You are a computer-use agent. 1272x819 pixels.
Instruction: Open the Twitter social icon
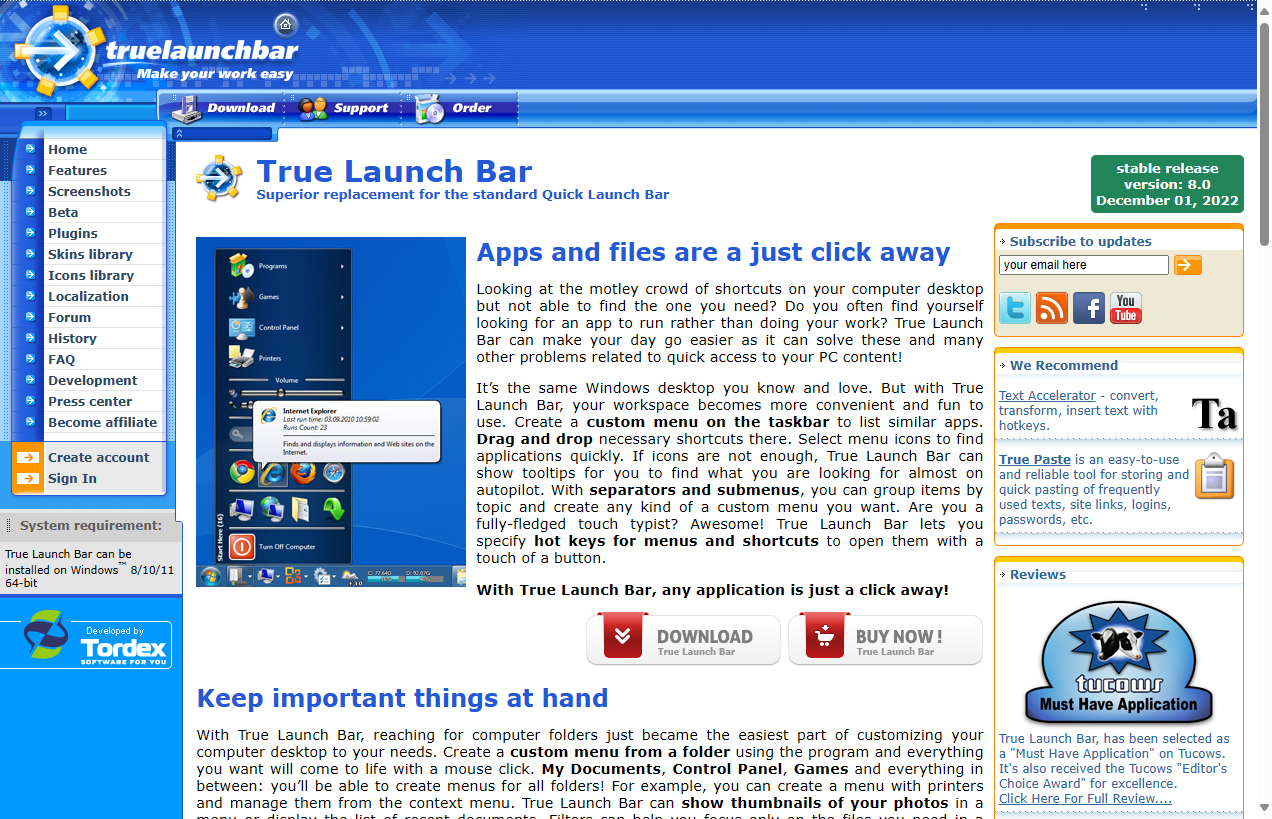point(1015,308)
